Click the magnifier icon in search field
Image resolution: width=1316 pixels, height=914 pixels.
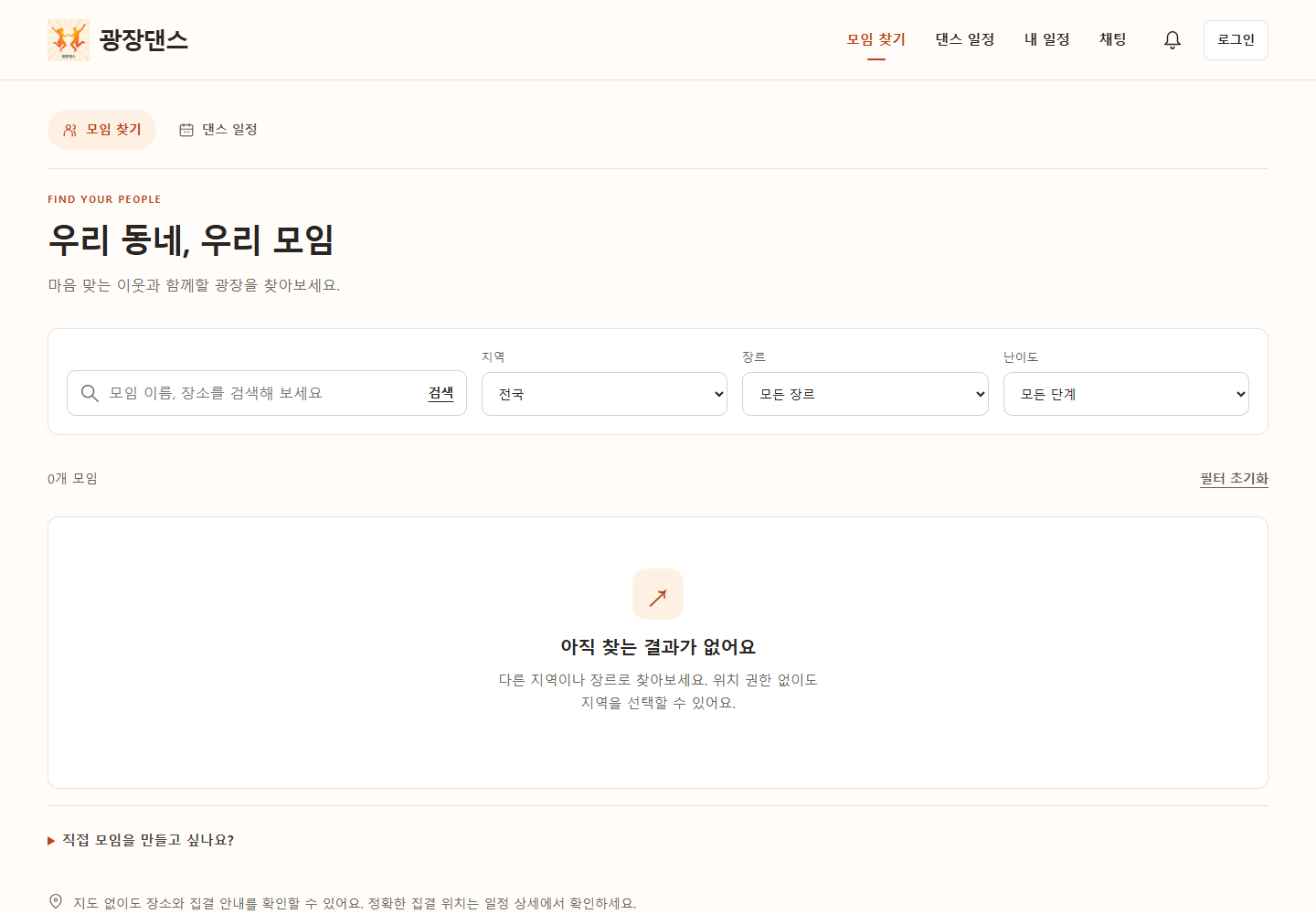[x=90, y=393]
